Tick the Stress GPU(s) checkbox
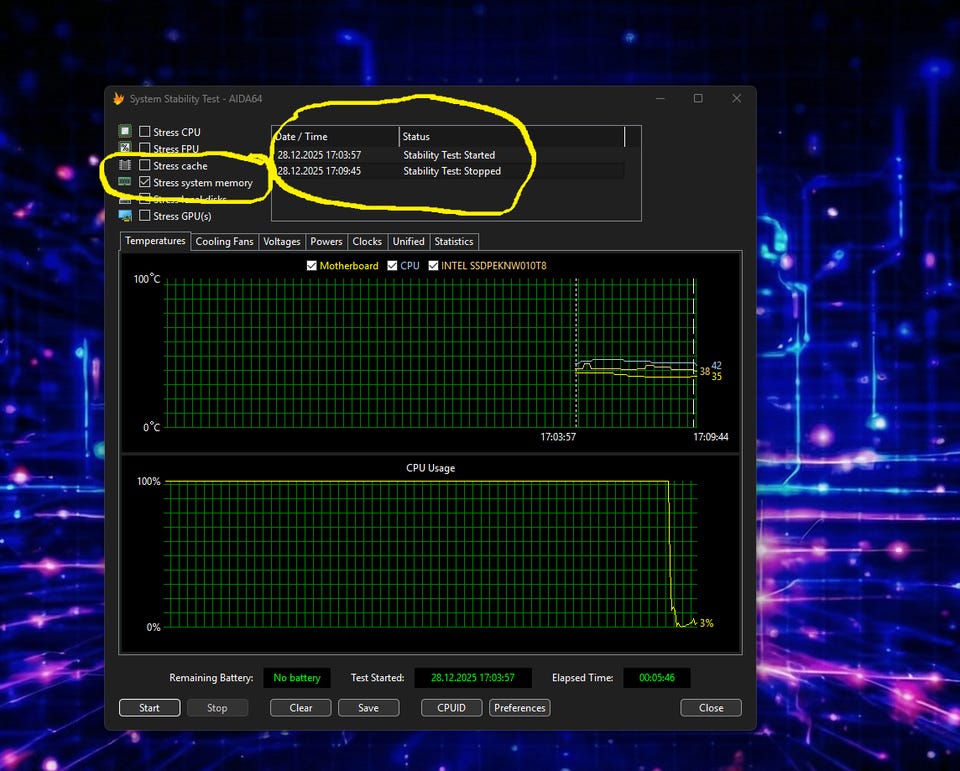Screen dimensions: 960x771 145,216
